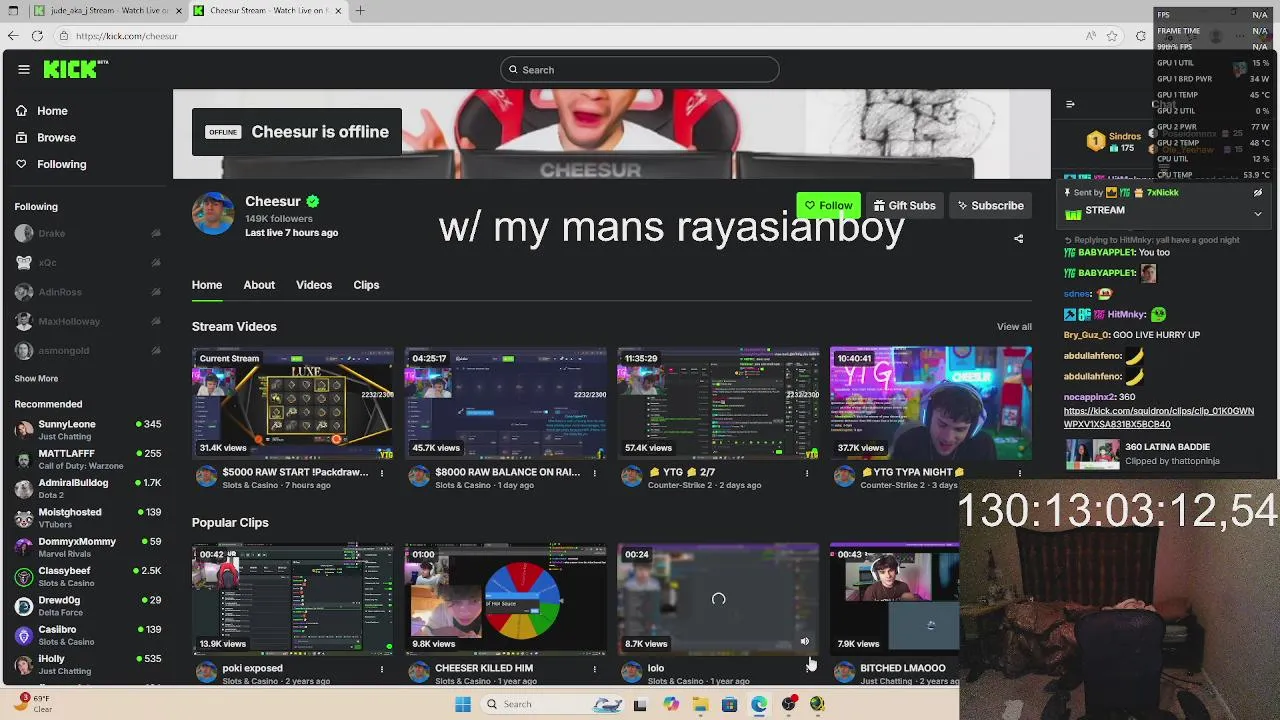The image size is (1280, 720).
Task: Switch to the Videos tab
Action: 314,285
